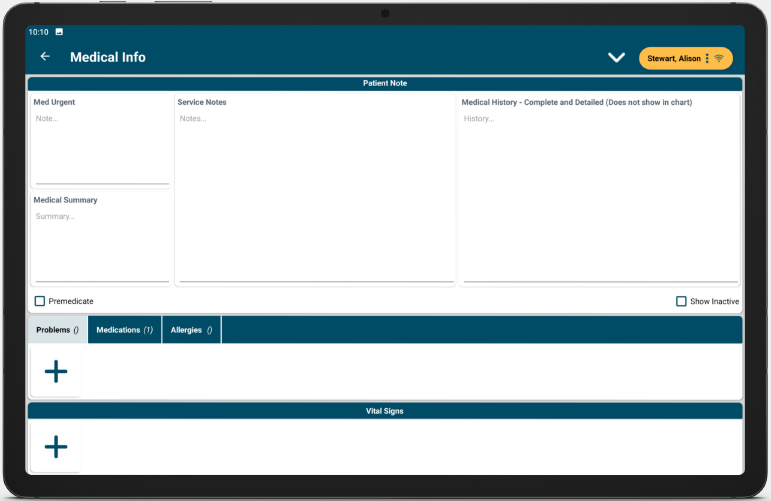Viewport: 771px width, 501px height.
Task: Open the Medications tab
Action: click(125, 330)
